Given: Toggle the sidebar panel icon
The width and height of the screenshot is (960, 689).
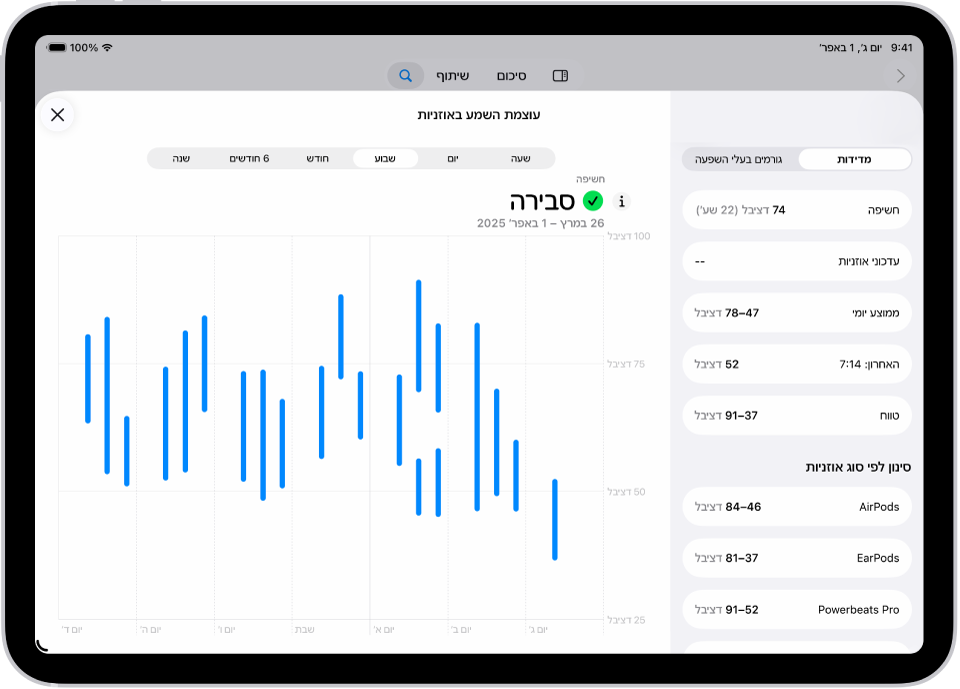Looking at the screenshot, I should coord(560,76).
